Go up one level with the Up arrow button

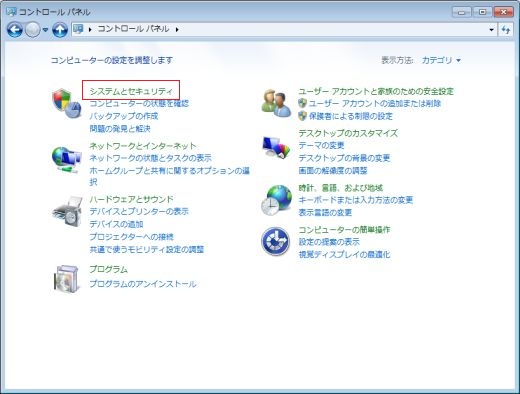click(x=60, y=30)
